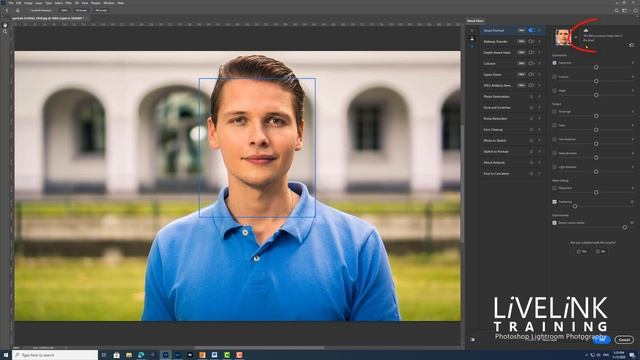The height and width of the screenshot is (360, 640).
Task: Check the Head direction checkbox
Action: pos(554,153)
